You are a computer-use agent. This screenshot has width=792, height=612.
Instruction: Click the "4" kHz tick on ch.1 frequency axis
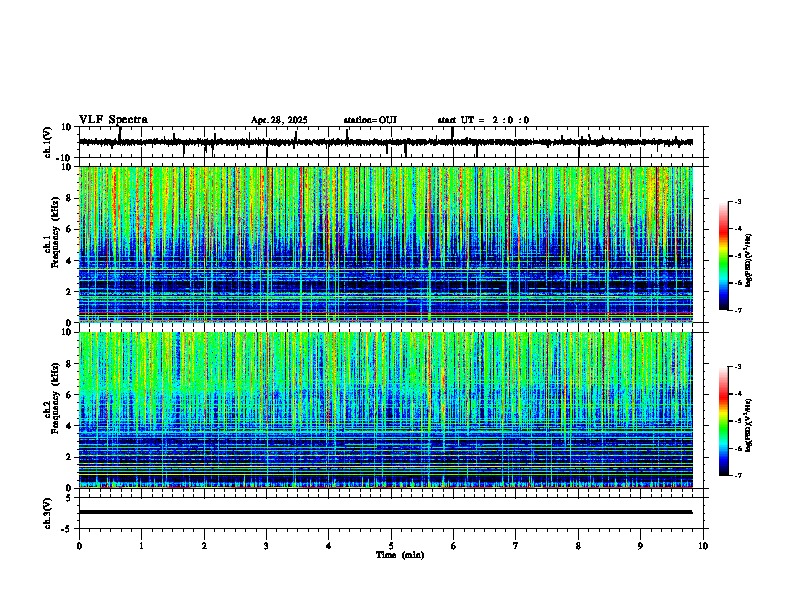pos(69,261)
